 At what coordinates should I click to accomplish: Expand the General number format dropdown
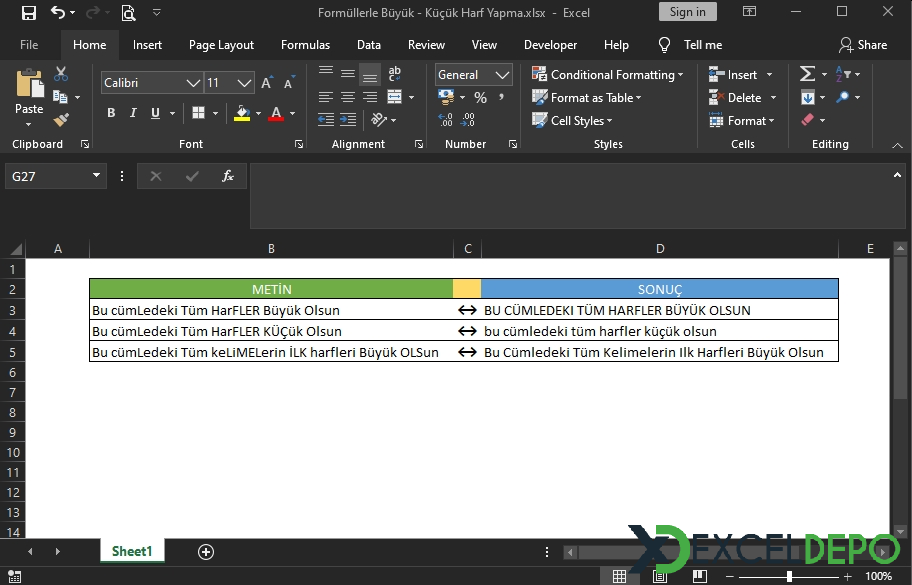pyautogui.click(x=503, y=75)
